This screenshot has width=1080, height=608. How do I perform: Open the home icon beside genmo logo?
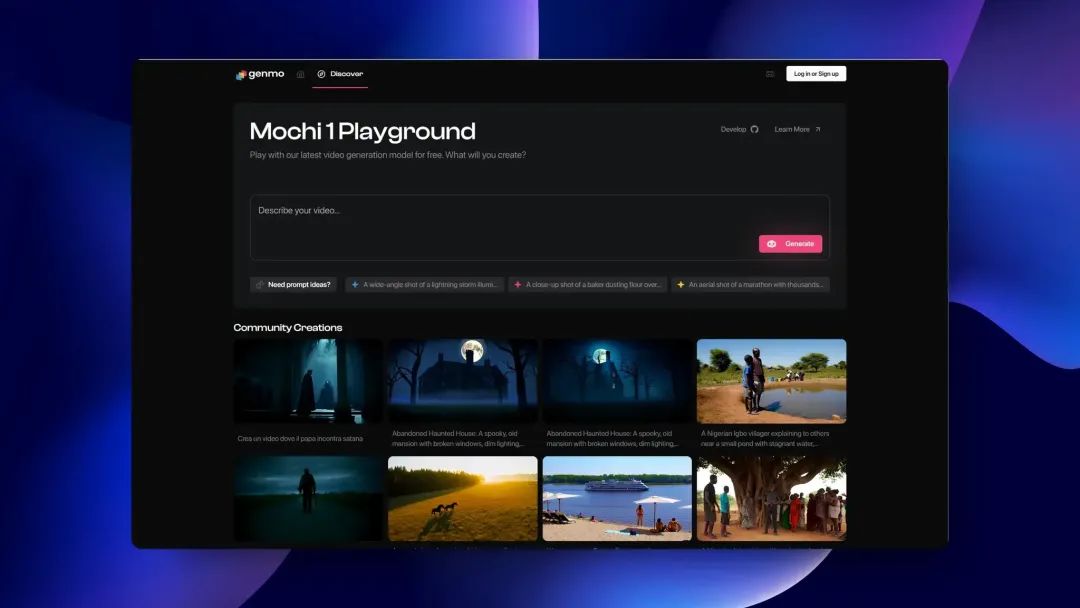pos(300,74)
